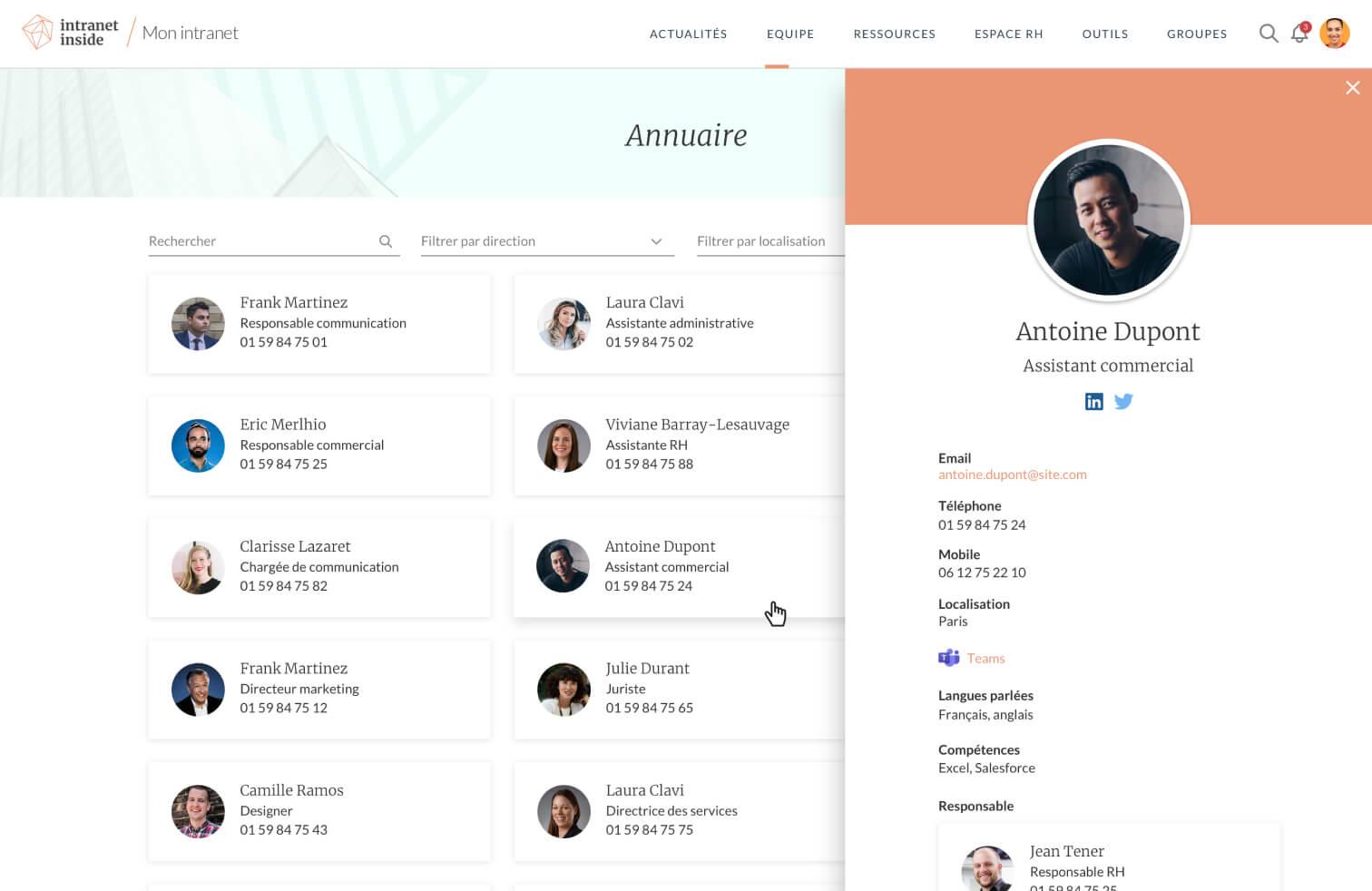
Task: Click 'Assistant commercial' title in profile panel
Action: coord(1108,366)
